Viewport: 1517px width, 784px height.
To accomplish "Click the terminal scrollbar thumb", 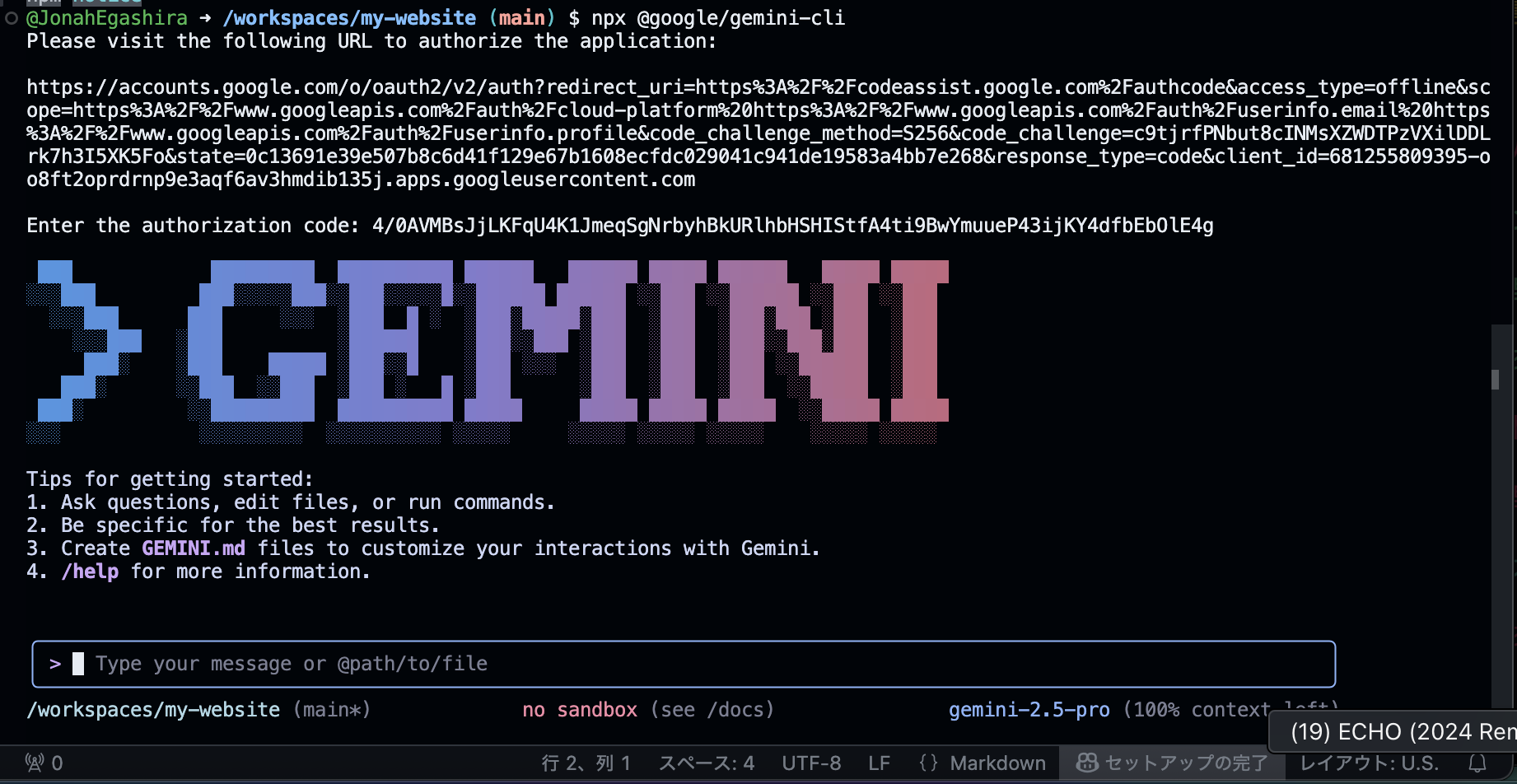I will [1495, 380].
